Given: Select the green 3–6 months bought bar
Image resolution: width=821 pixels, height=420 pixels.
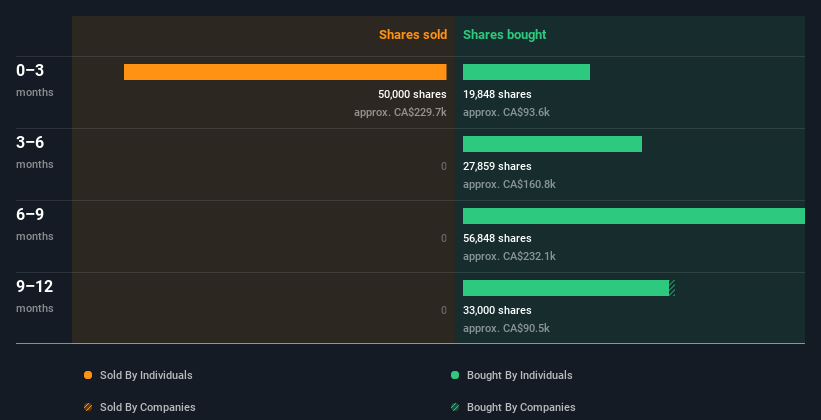Looking at the screenshot, I should (552, 144).
